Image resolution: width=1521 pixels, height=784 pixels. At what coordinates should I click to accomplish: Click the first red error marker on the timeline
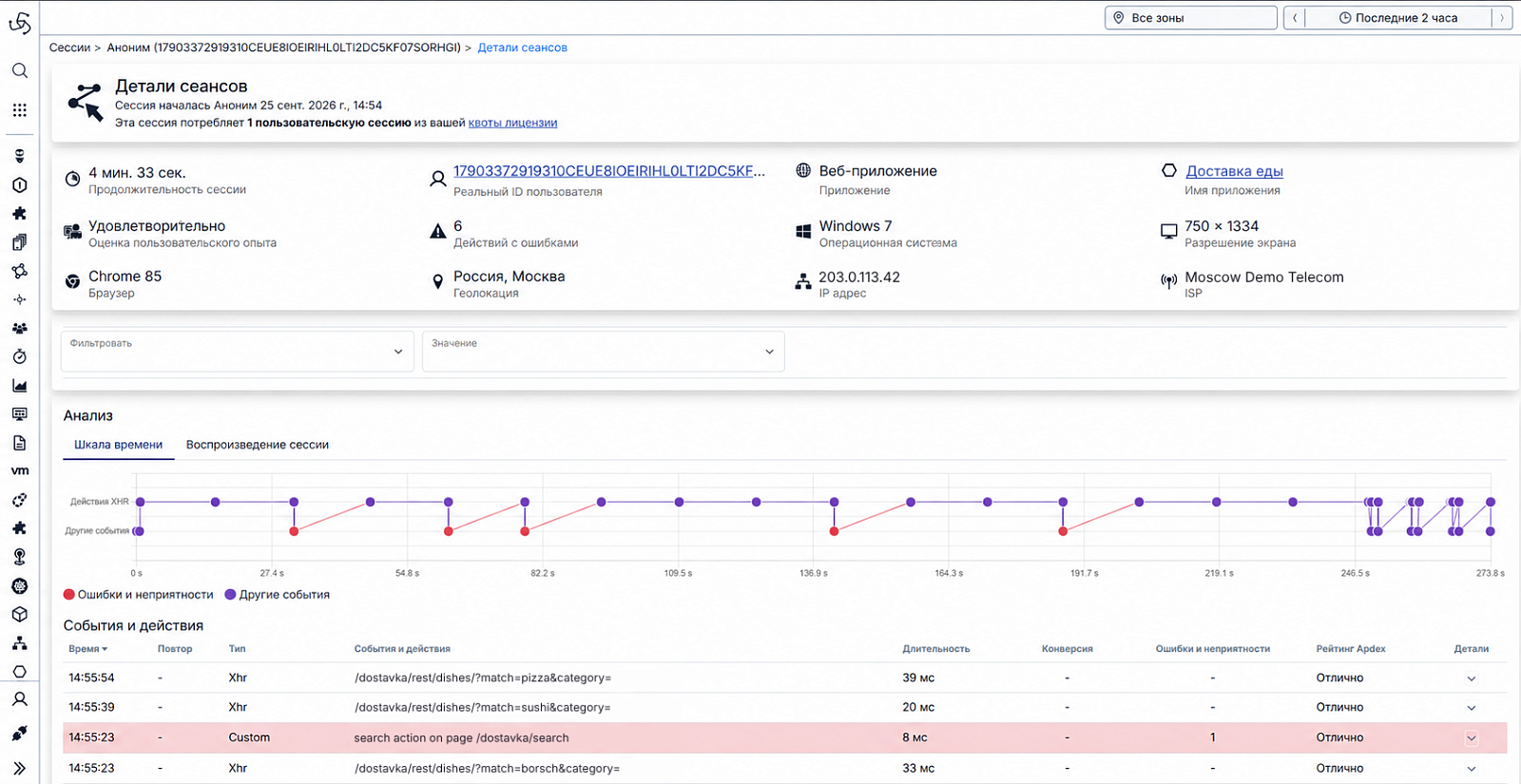(x=294, y=531)
